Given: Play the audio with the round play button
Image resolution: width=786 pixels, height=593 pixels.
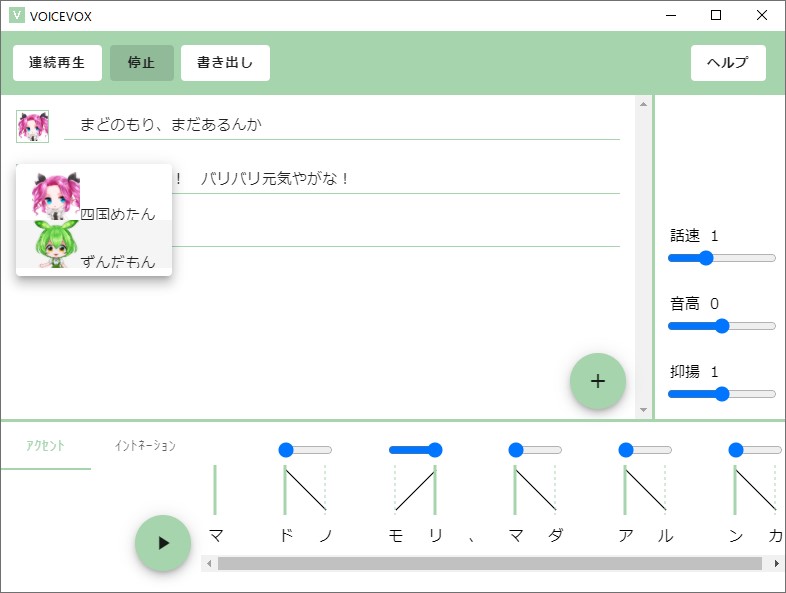Looking at the screenshot, I should (163, 543).
